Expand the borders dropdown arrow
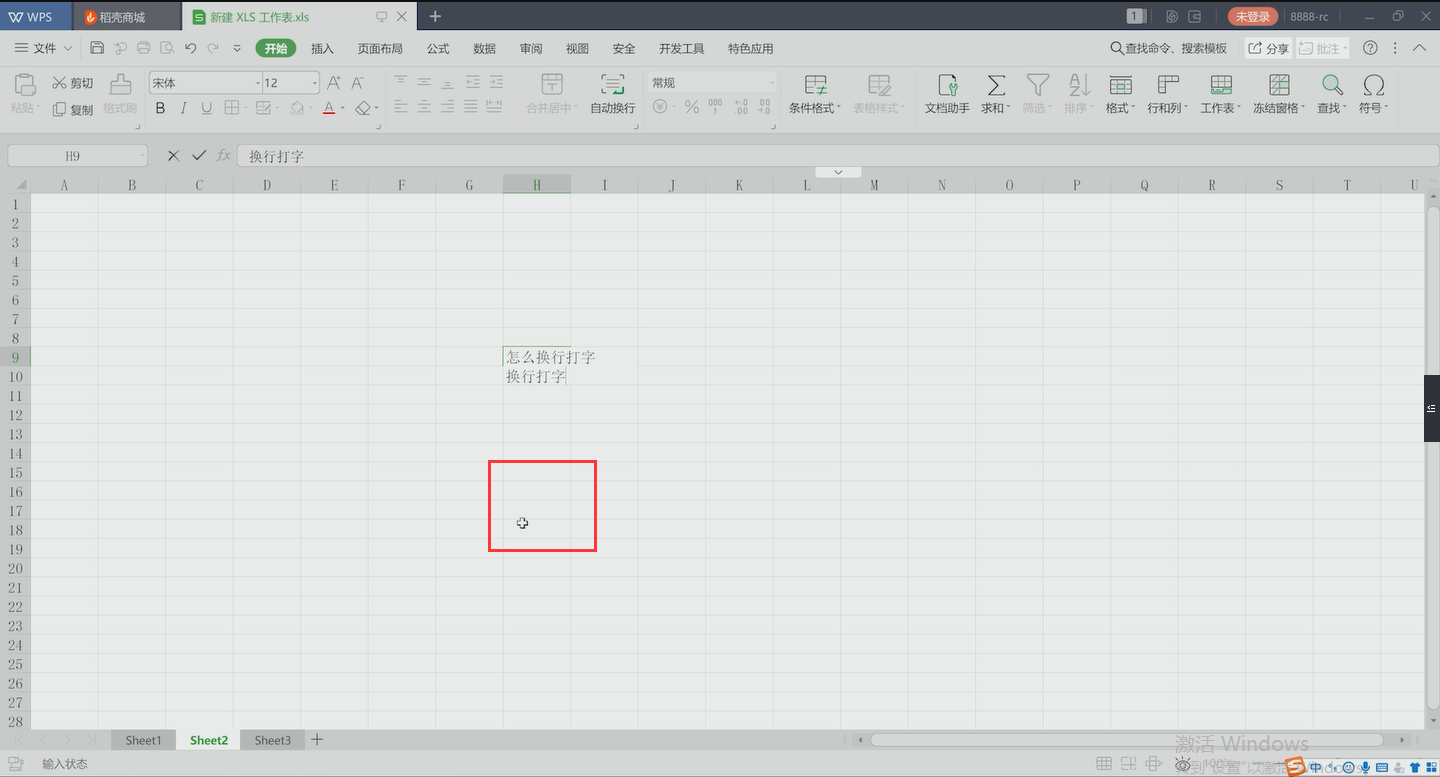Viewport: 1440px width, 777px height. [246, 108]
